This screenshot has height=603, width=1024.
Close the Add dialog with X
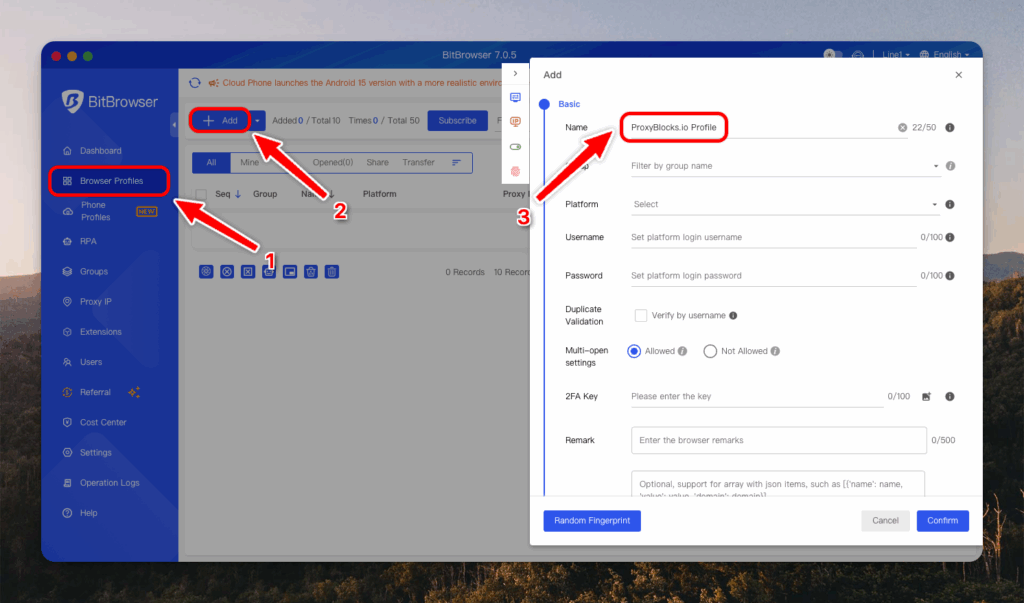tap(959, 75)
